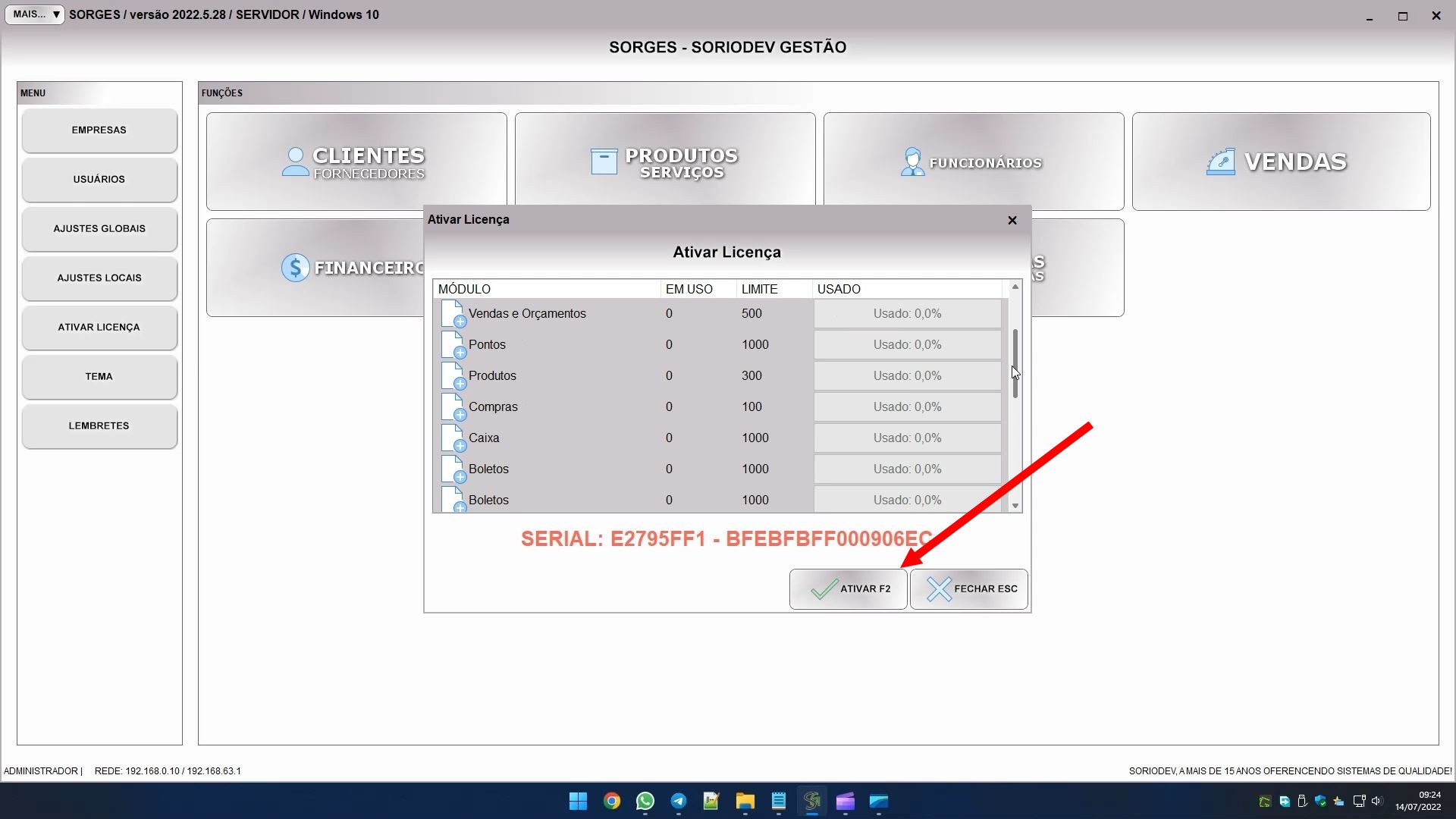Click the module list scroll down arrow
Viewport: 1456px width, 819px height.
pos(1015,506)
